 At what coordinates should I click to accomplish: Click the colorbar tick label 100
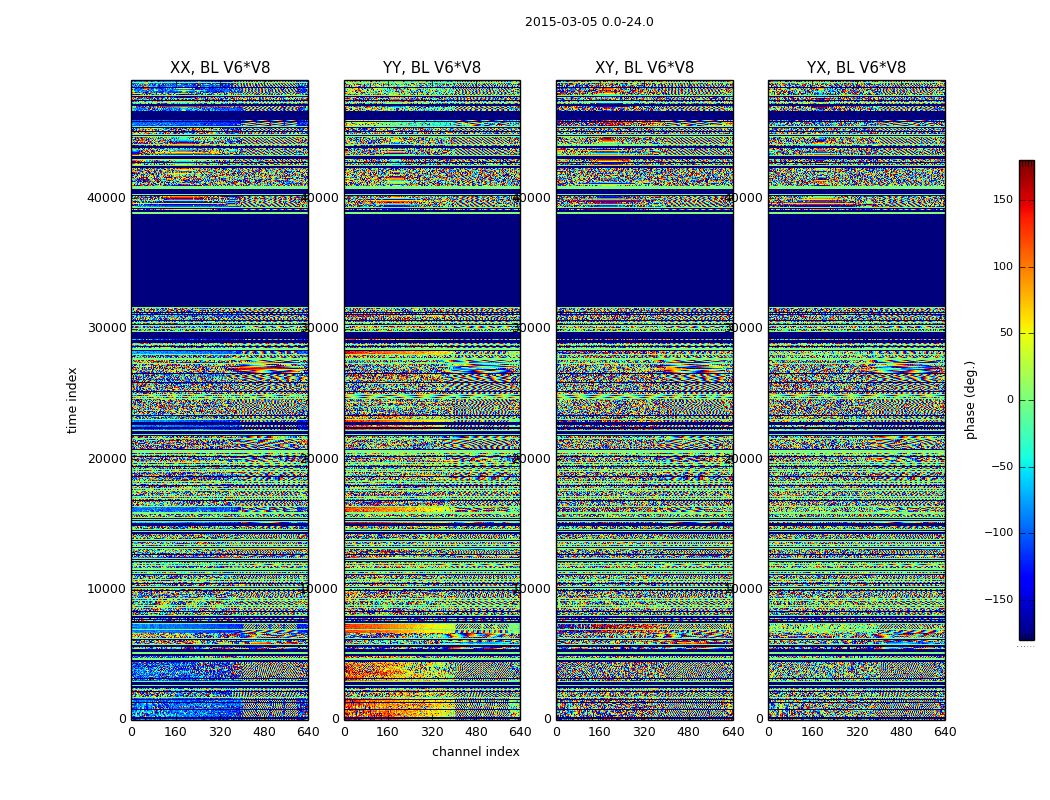(1003, 266)
